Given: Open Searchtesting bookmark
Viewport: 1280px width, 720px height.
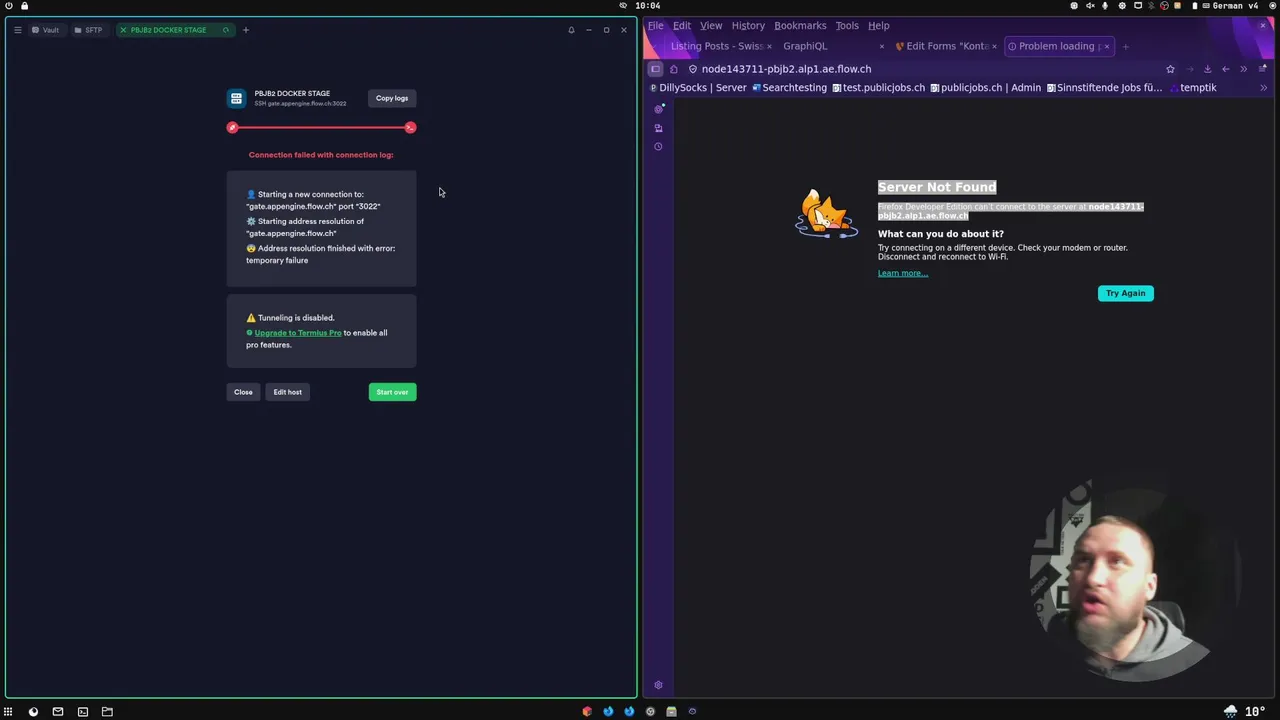Looking at the screenshot, I should [x=790, y=88].
